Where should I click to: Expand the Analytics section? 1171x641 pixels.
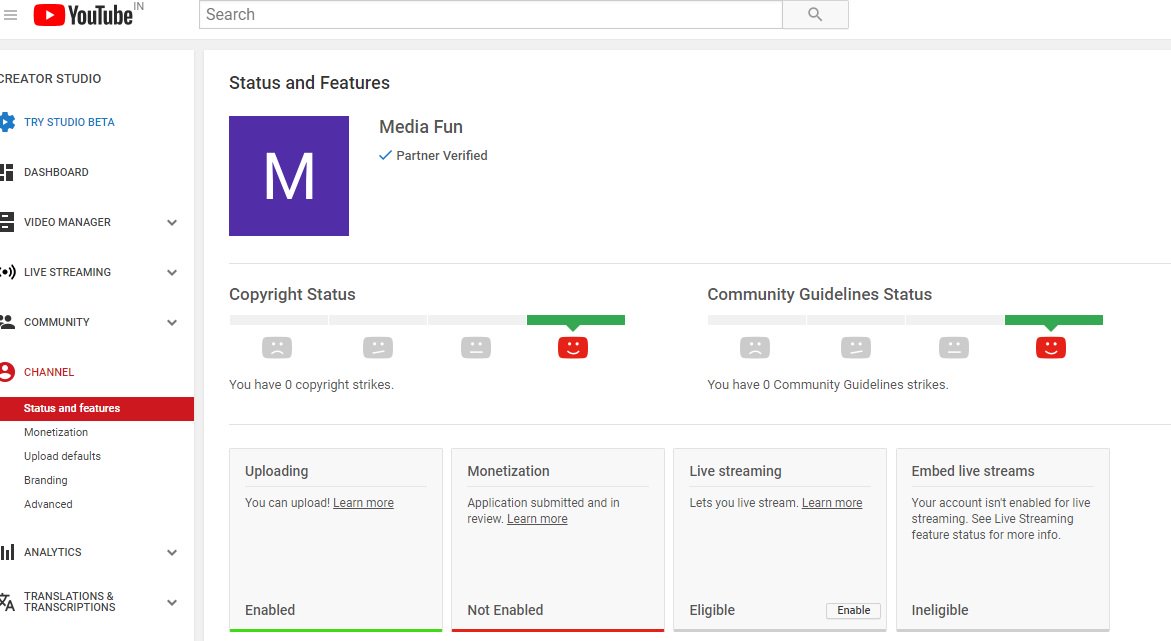click(172, 553)
